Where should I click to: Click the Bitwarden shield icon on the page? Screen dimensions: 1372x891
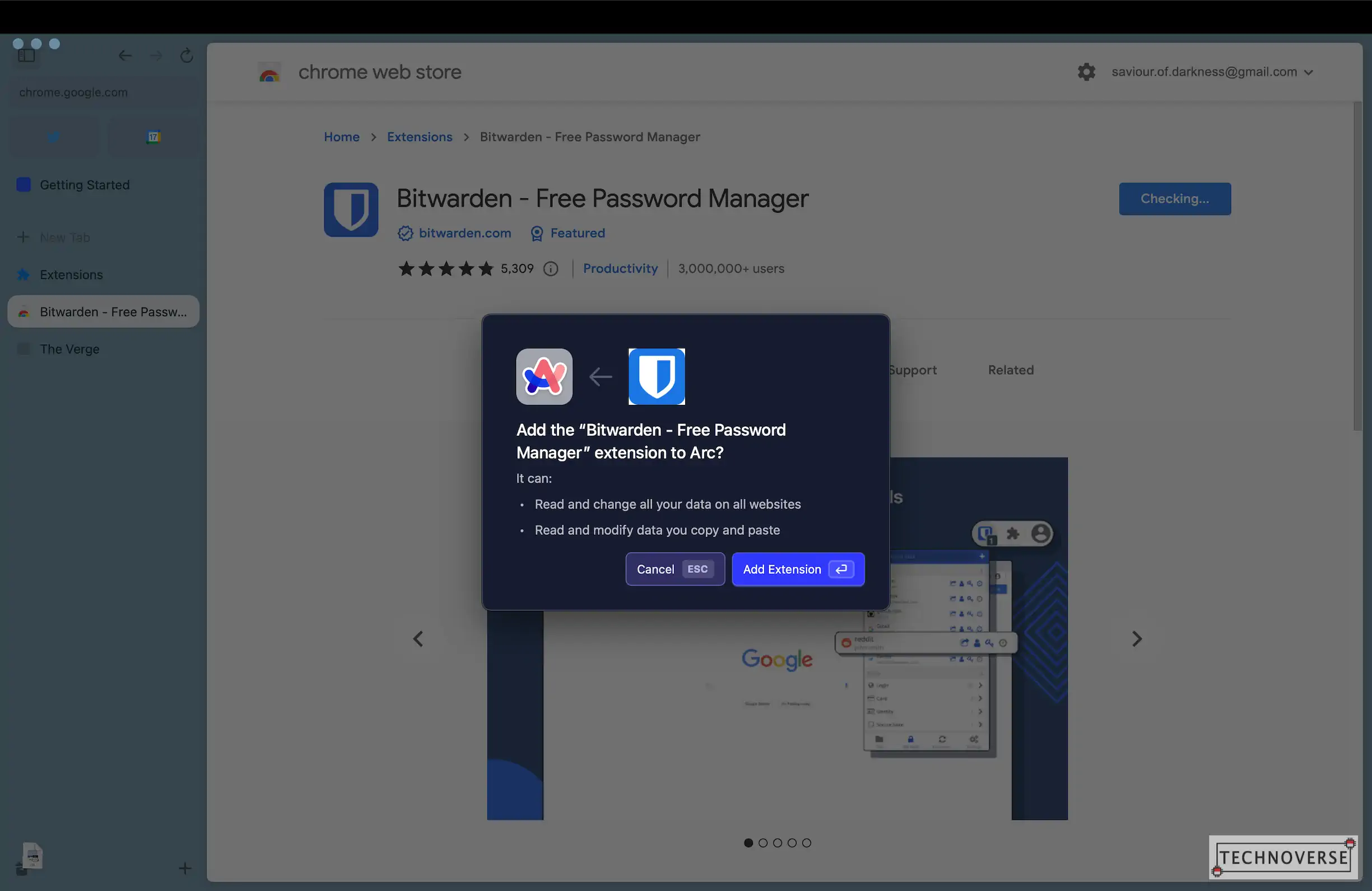(351, 210)
